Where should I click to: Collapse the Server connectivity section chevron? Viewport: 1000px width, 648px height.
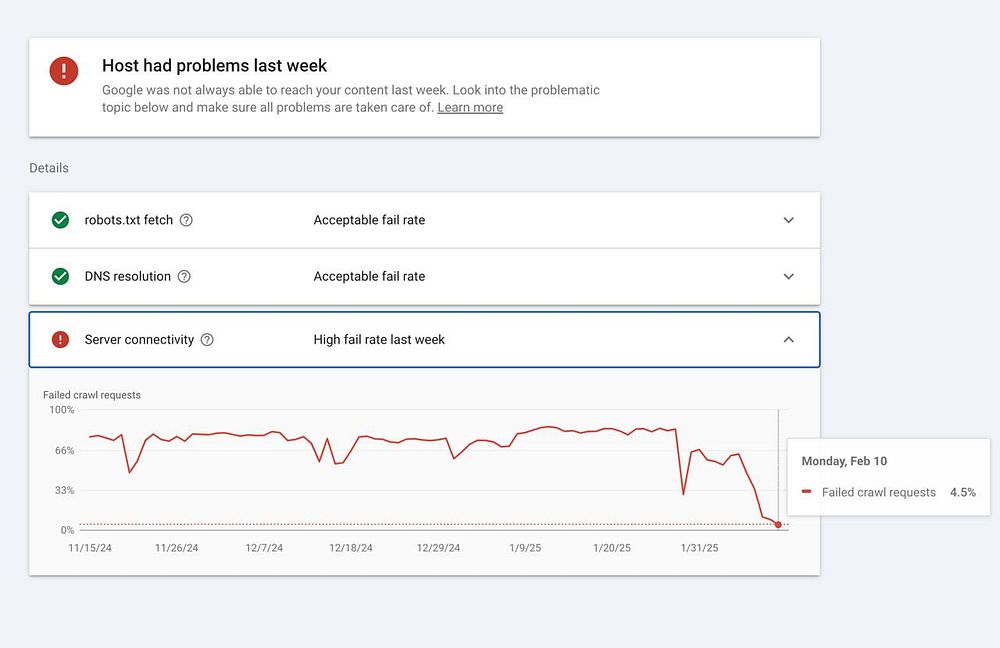tap(788, 339)
